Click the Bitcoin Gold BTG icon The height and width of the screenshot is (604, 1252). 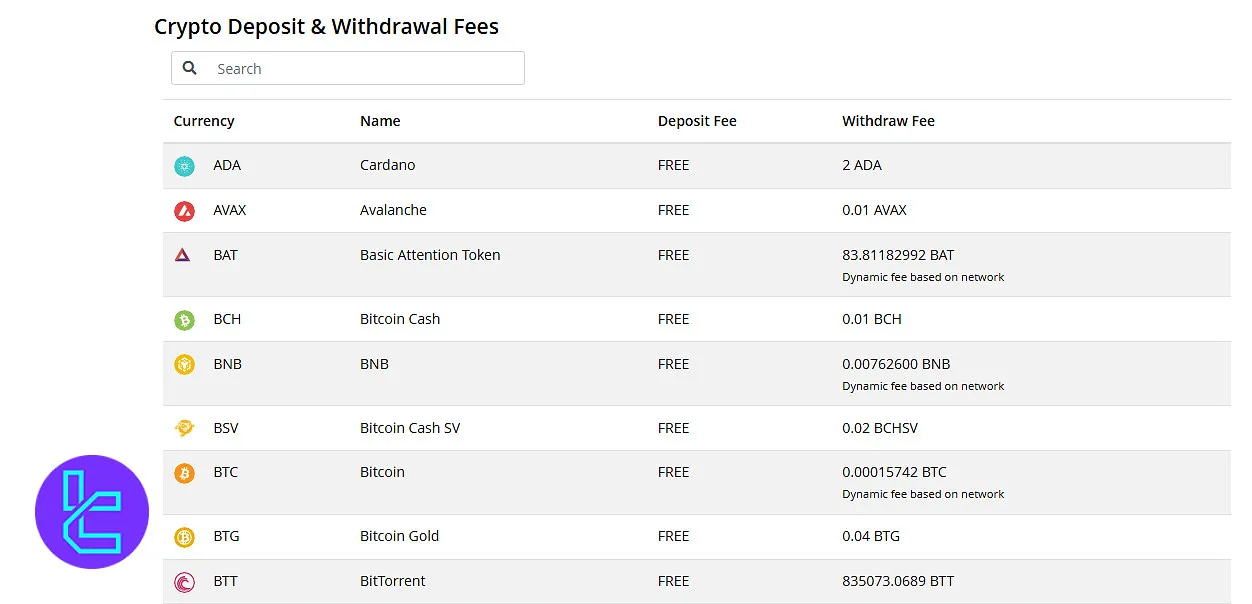coord(184,537)
